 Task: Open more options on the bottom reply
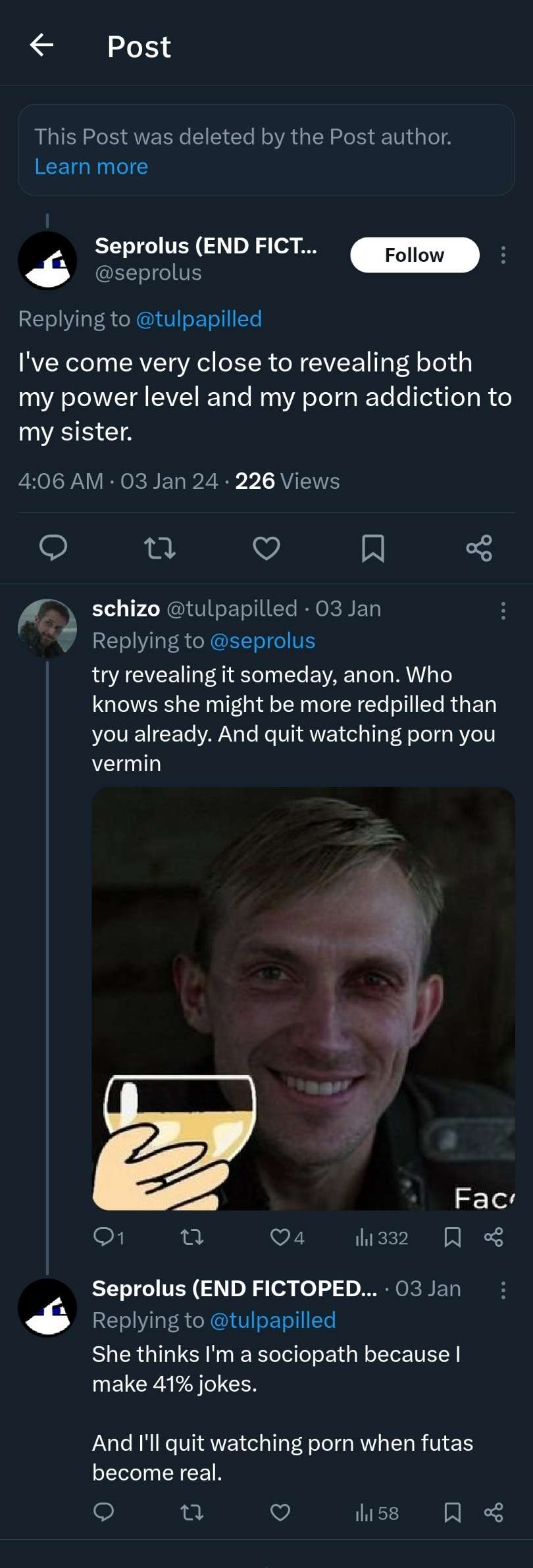[x=503, y=1290]
